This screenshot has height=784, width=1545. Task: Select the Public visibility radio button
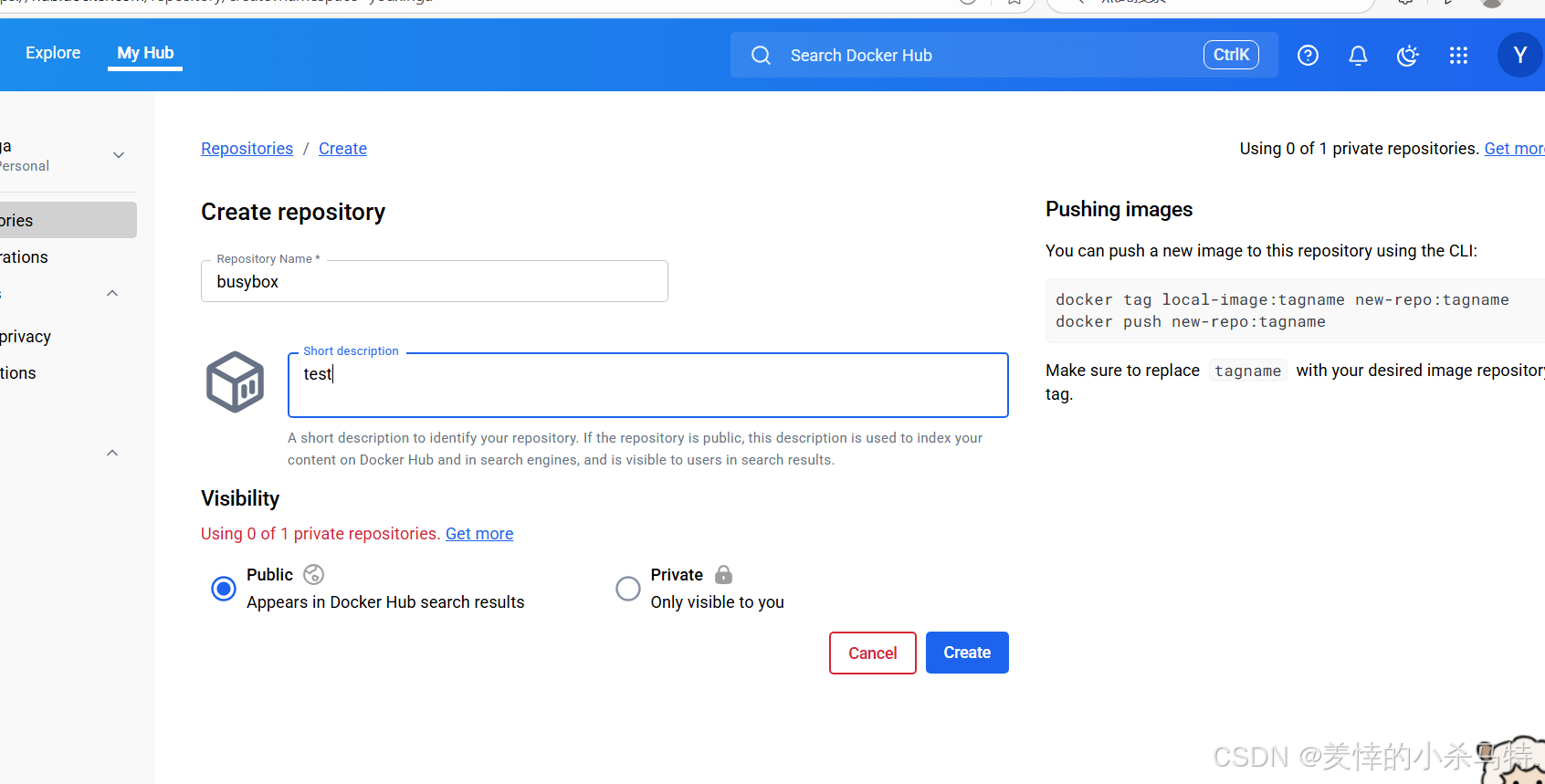pos(224,589)
